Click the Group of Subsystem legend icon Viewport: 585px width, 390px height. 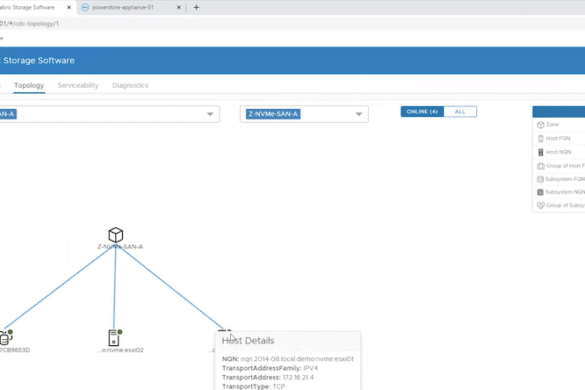coord(541,205)
